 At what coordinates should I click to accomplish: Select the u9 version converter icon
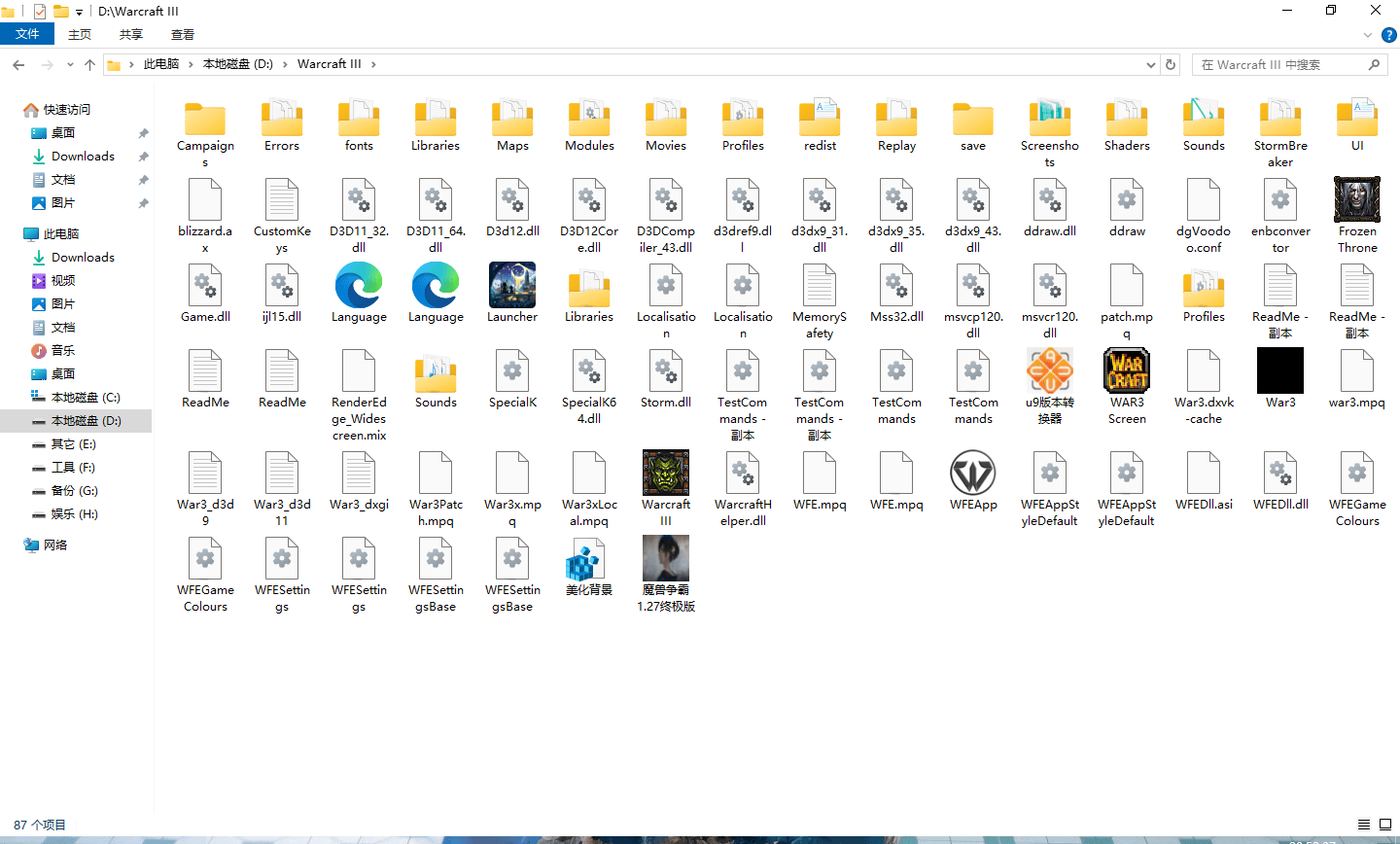pos(1049,372)
